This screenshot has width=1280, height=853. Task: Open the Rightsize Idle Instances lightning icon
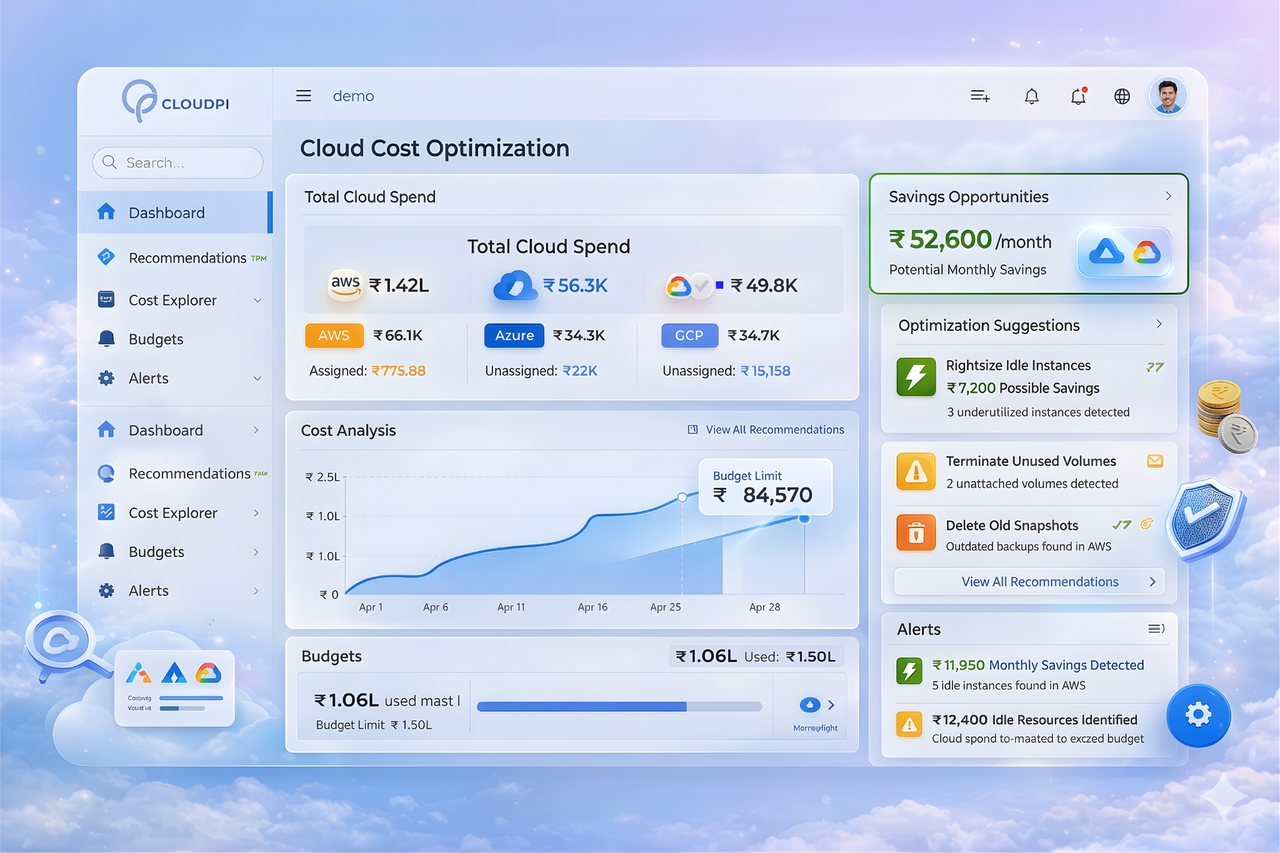point(915,377)
